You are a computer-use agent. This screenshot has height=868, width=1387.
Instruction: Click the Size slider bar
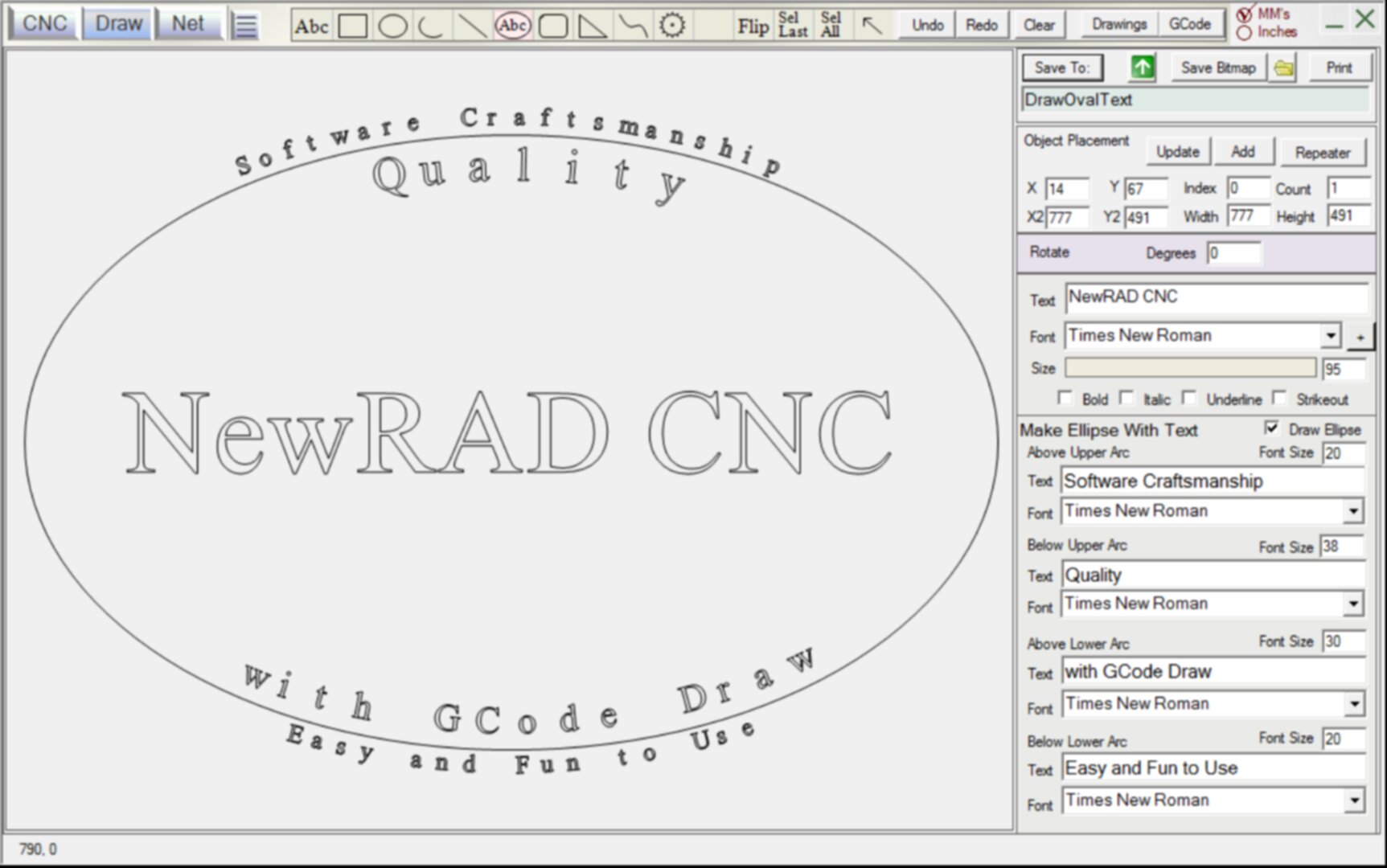tap(1190, 368)
